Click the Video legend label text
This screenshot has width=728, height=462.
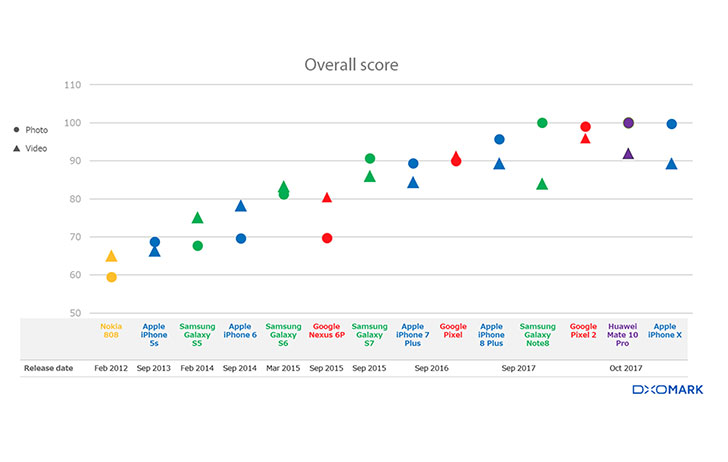pos(36,149)
